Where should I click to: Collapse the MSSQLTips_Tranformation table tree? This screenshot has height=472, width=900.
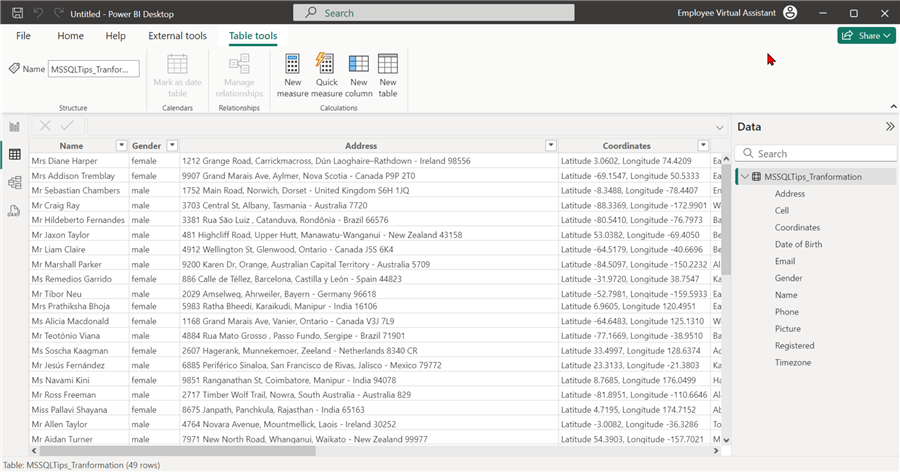(744, 177)
